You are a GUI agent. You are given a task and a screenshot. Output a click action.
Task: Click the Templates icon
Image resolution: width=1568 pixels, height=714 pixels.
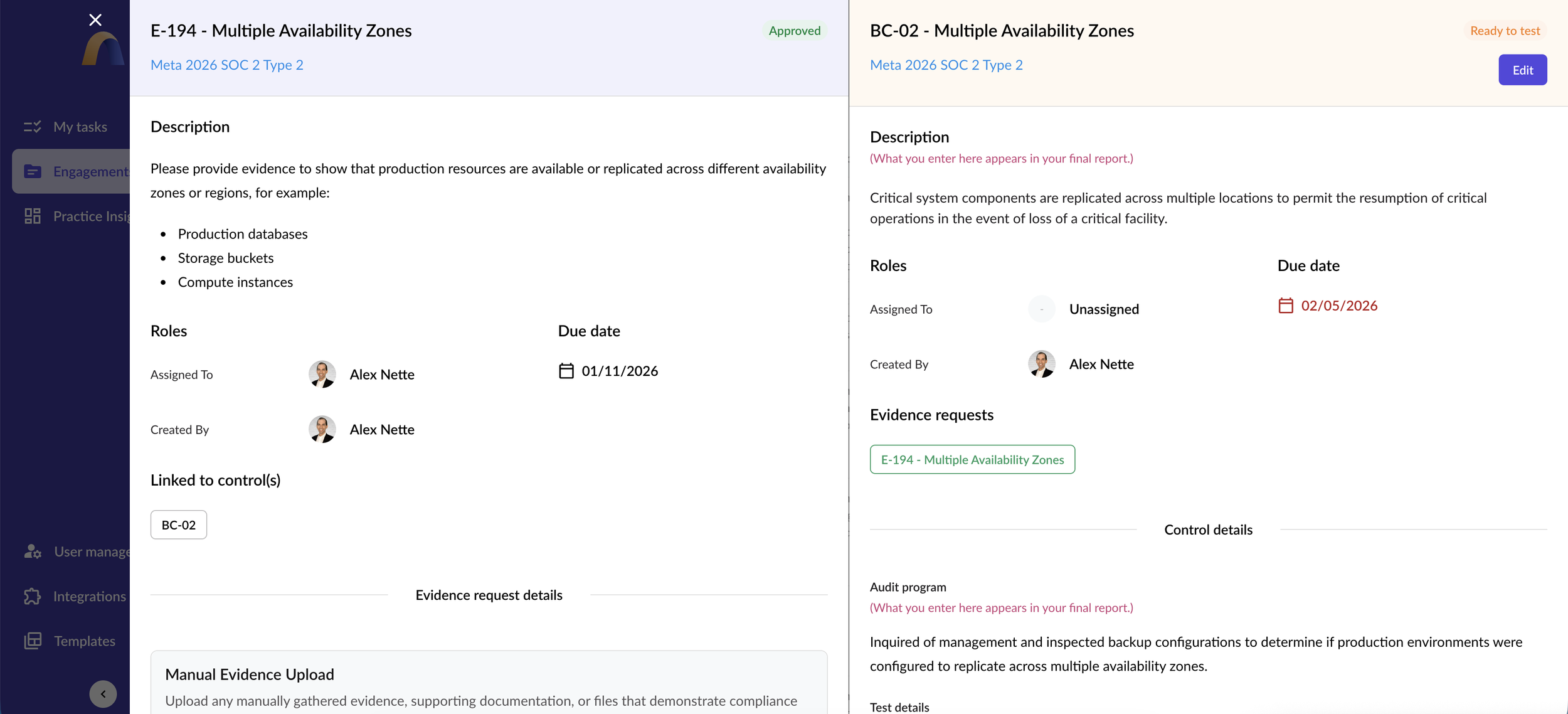[x=33, y=641]
